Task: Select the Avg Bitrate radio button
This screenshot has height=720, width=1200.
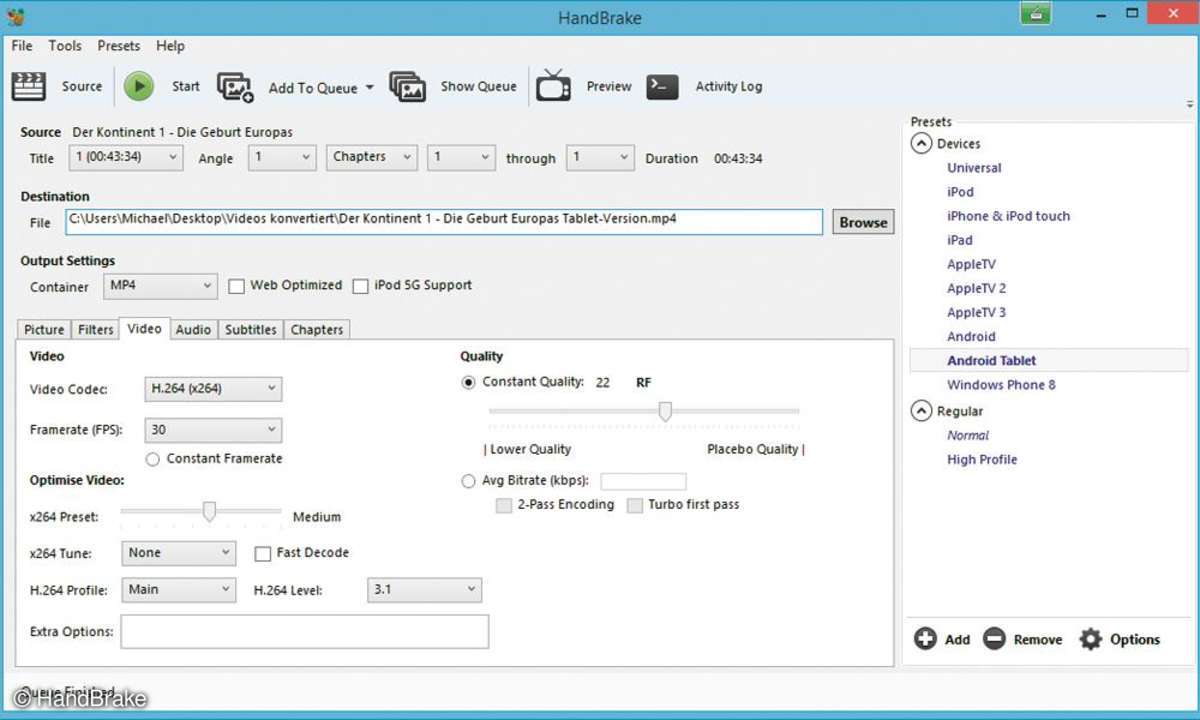Action: (468, 481)
